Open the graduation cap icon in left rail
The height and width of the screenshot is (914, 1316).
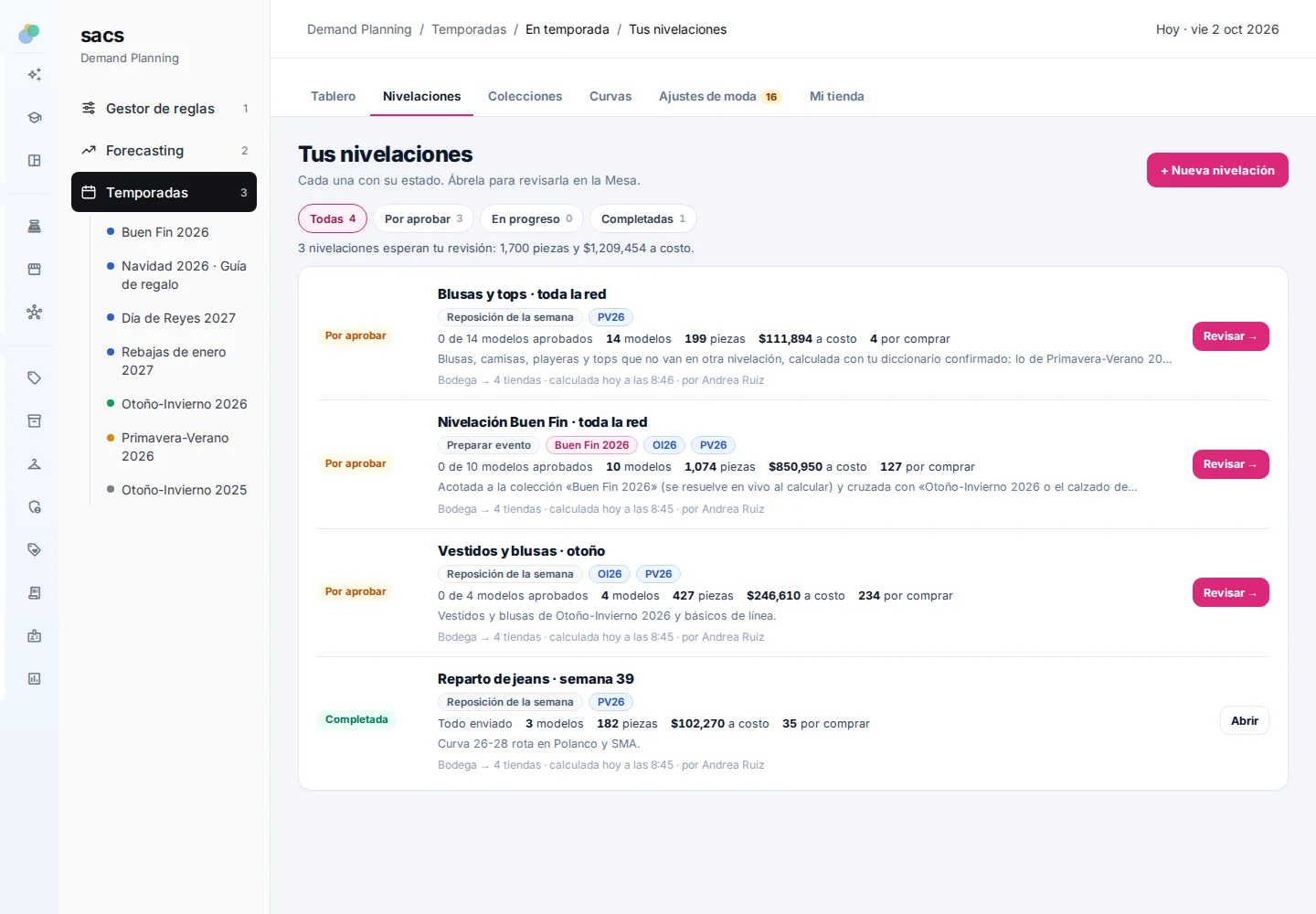coord(35,118)
